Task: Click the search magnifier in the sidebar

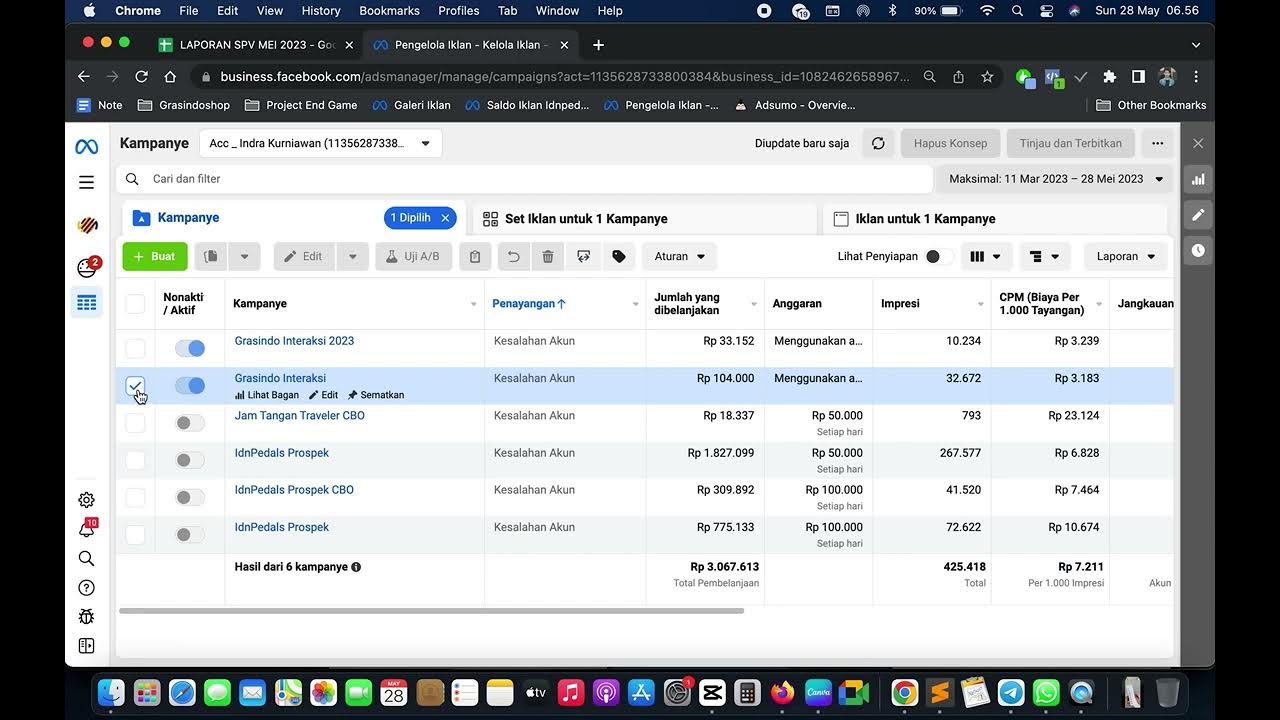Action: (87, 558)
